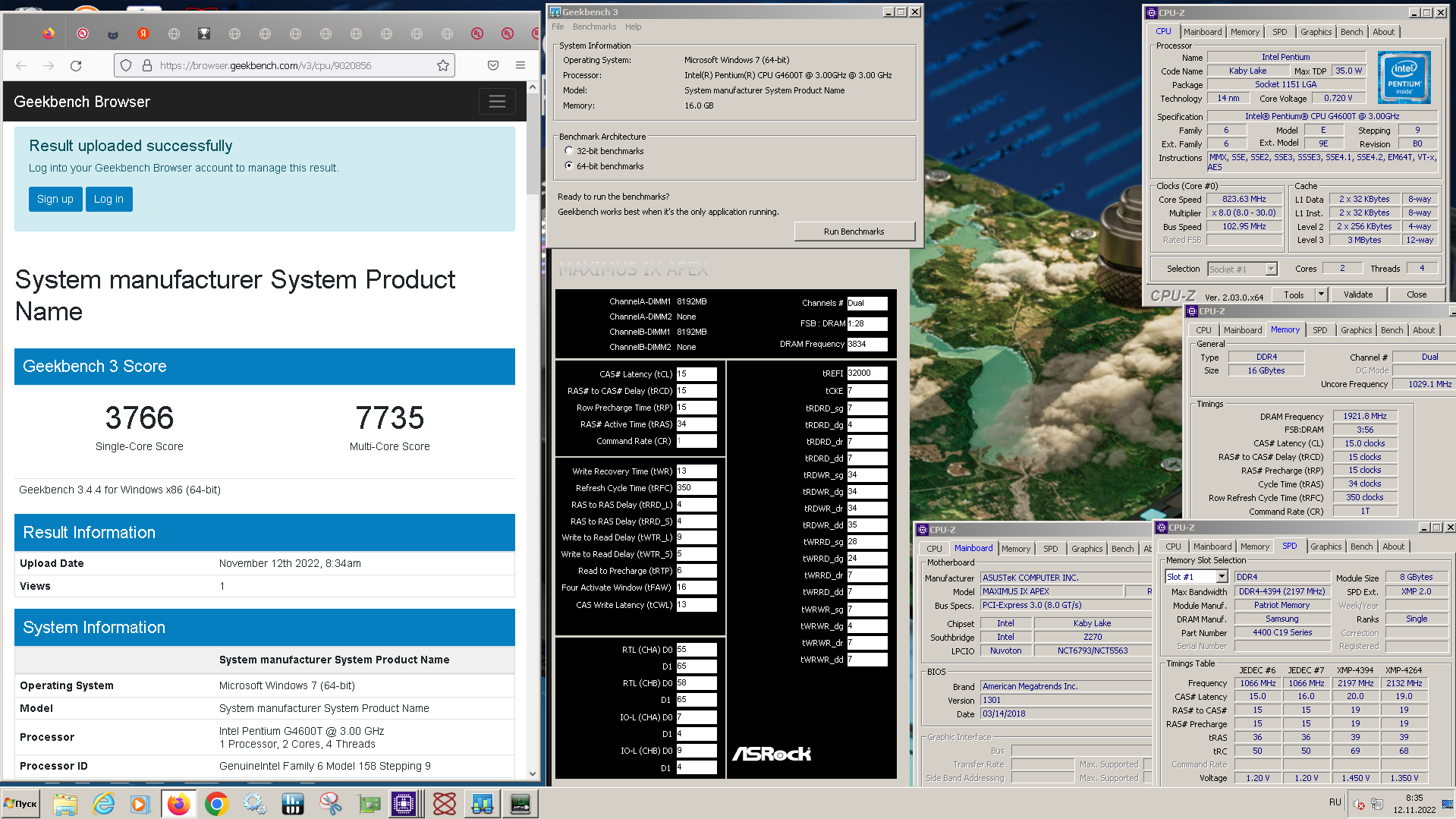Select 64-bit benchmarks radio button

click(569, 165)
